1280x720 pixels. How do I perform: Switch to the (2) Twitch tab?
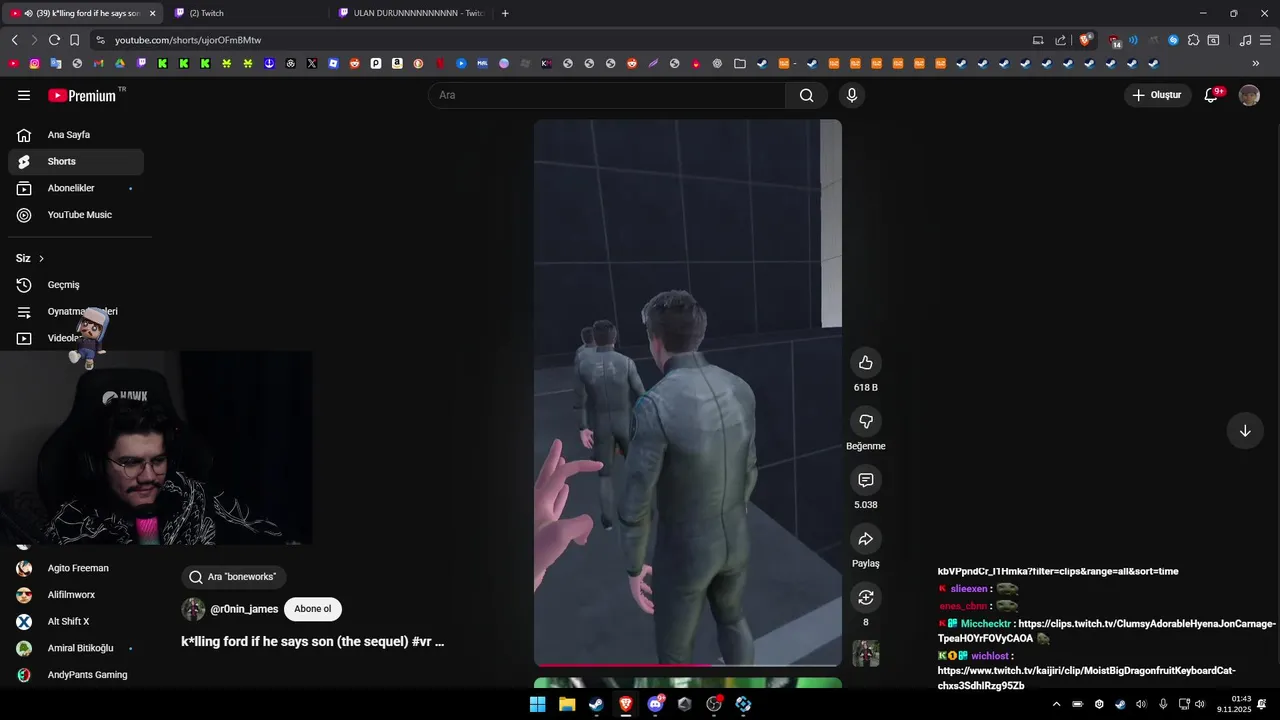pos(250,13)
